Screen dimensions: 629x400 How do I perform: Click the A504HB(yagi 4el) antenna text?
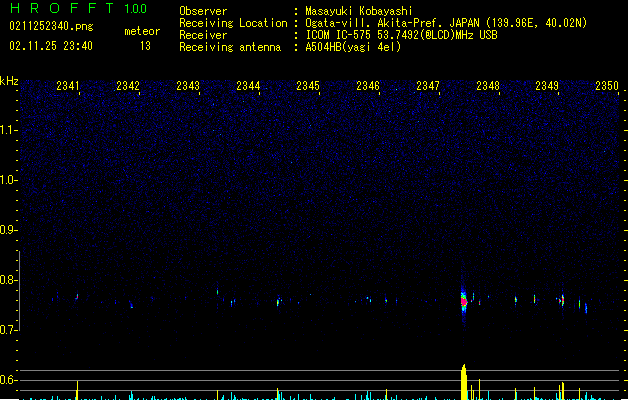[x=353, y=47]
